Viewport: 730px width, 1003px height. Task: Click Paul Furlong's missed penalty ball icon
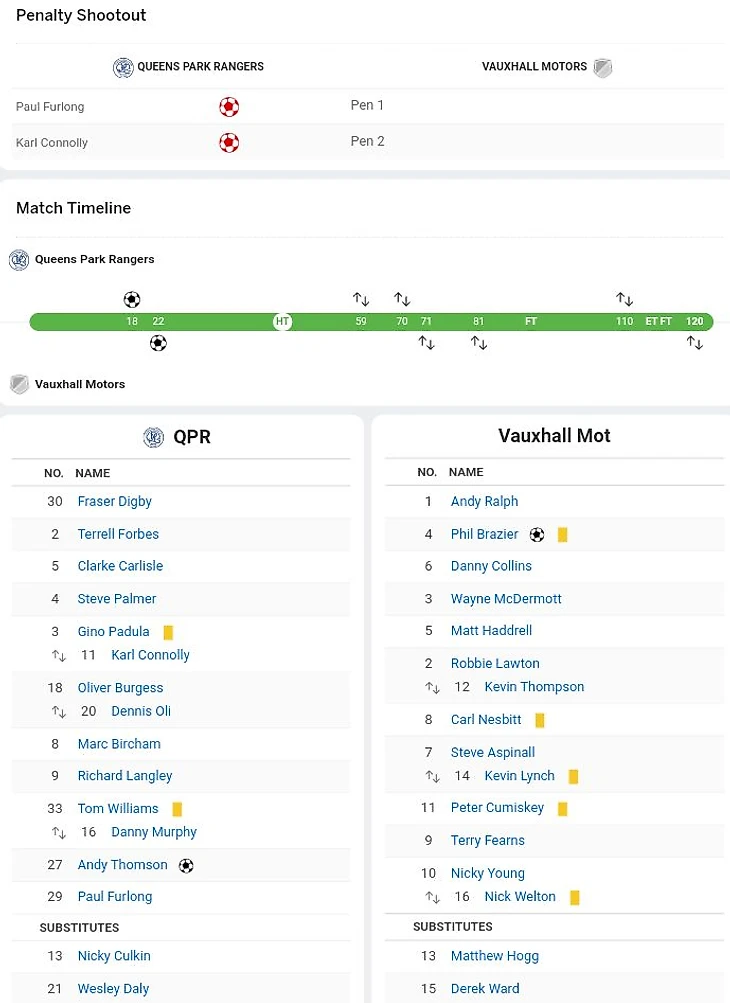229,106
